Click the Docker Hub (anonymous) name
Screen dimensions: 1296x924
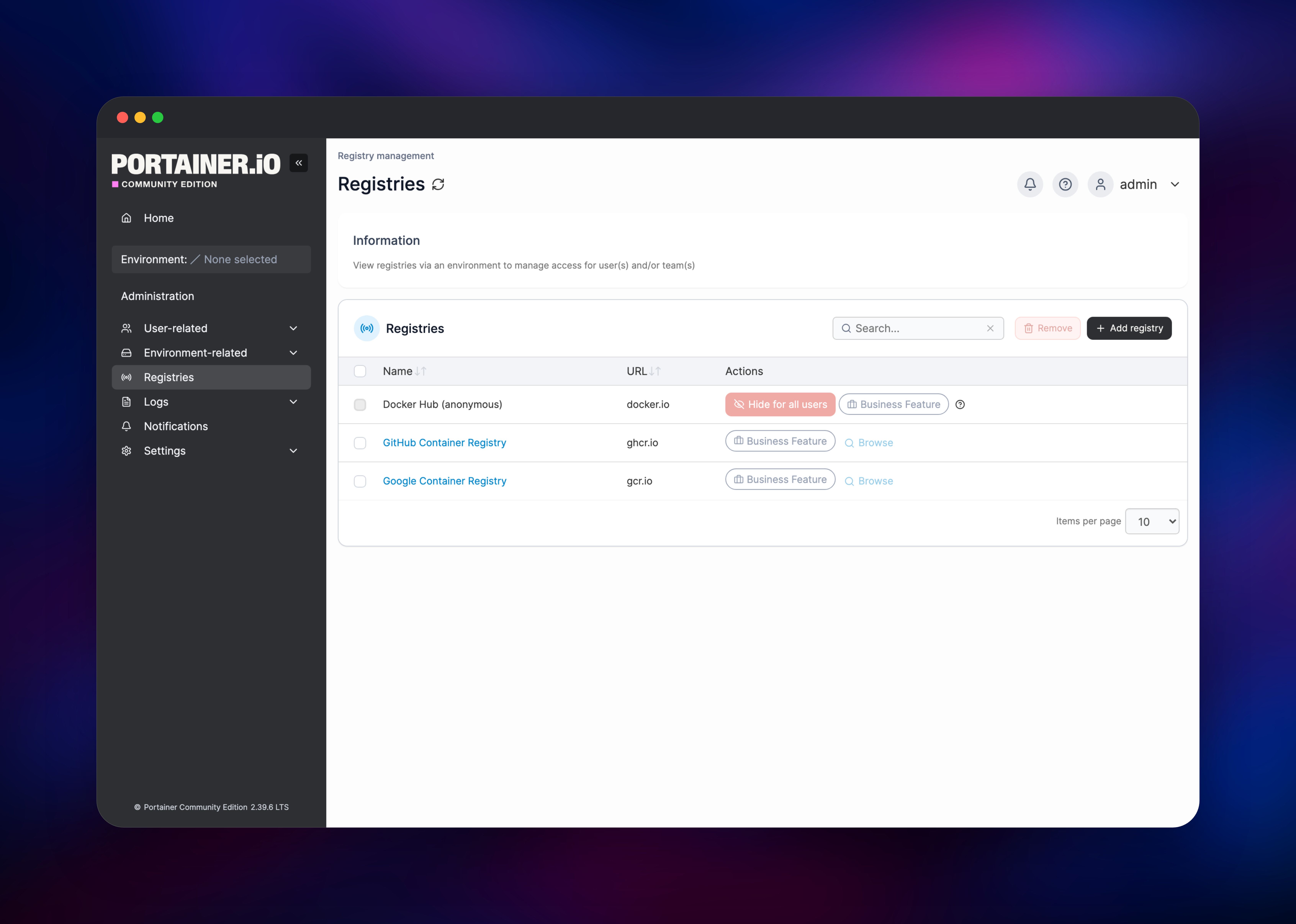tap(442, 404)
